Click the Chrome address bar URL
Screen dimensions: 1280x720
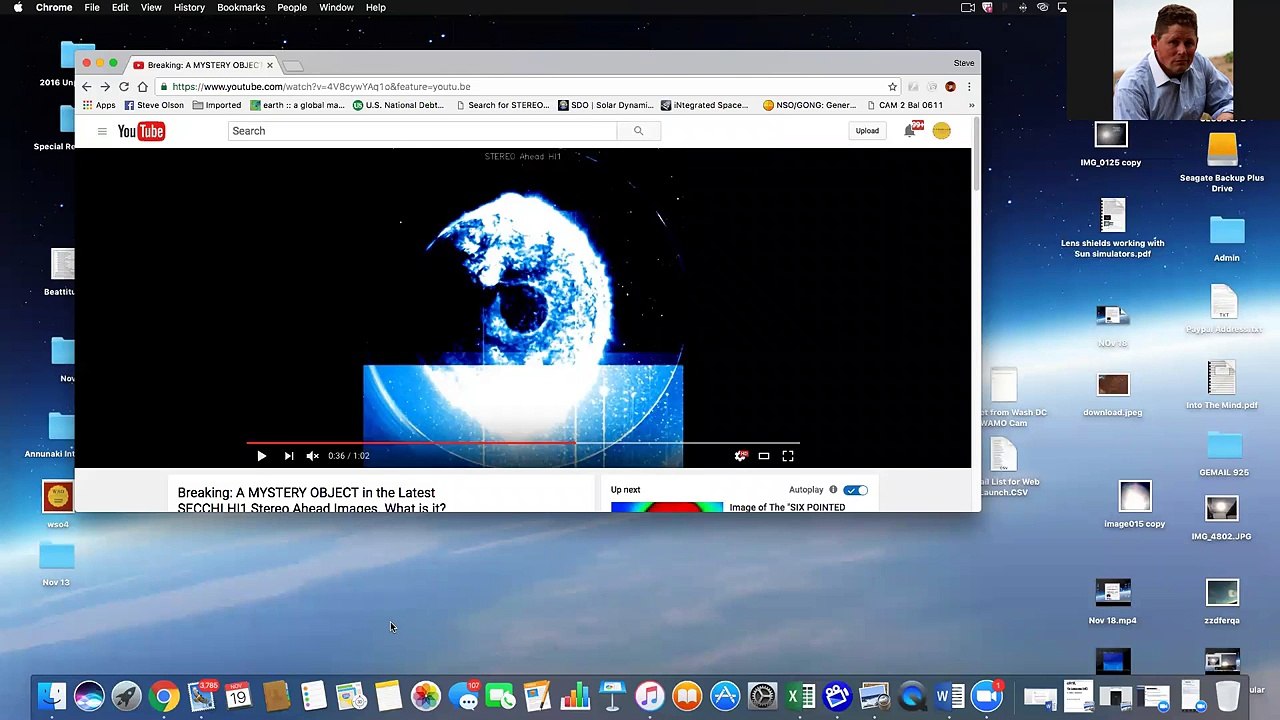[321, 87]
